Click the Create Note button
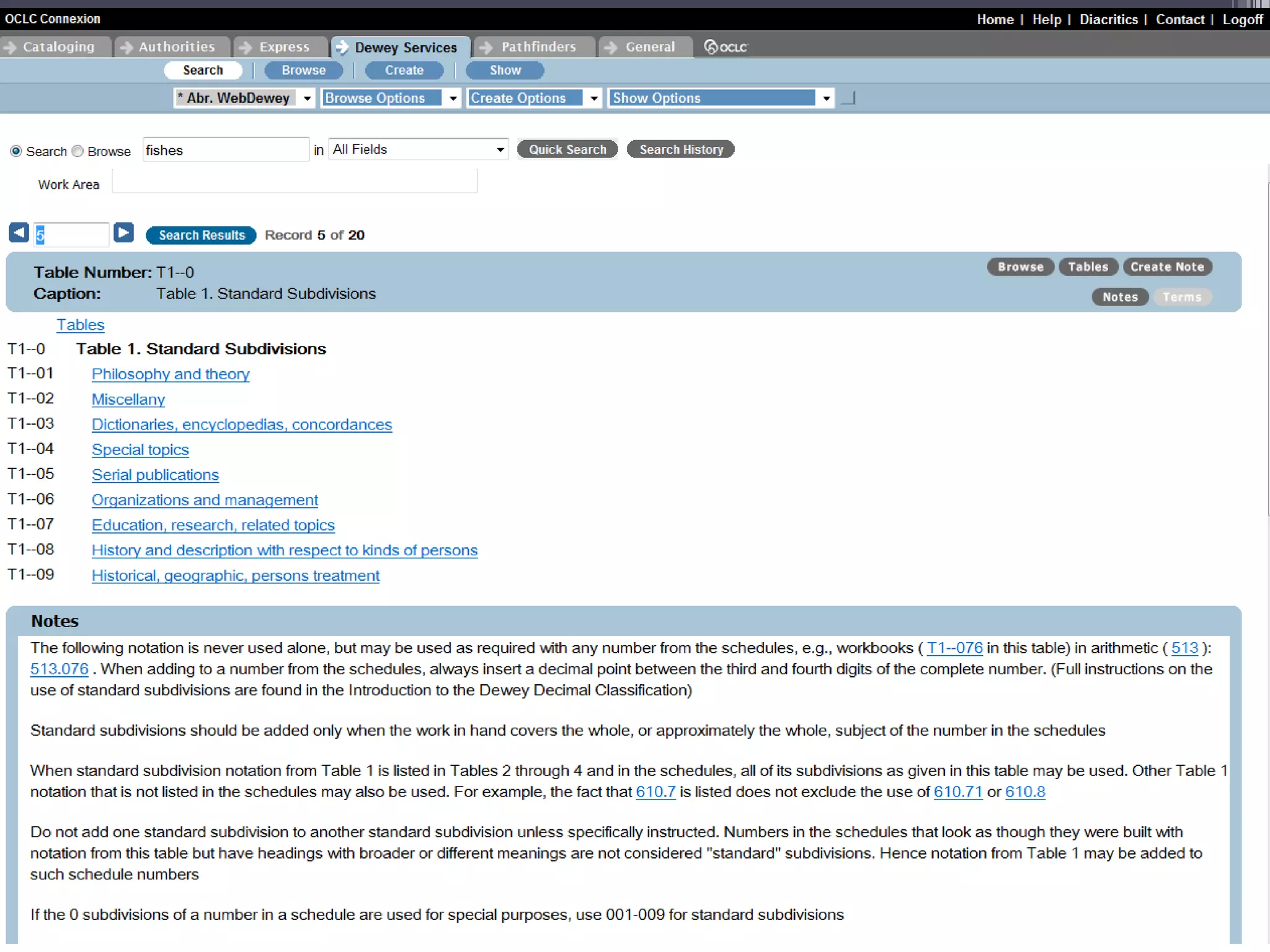1270x952 pixels. [1167, 267]
